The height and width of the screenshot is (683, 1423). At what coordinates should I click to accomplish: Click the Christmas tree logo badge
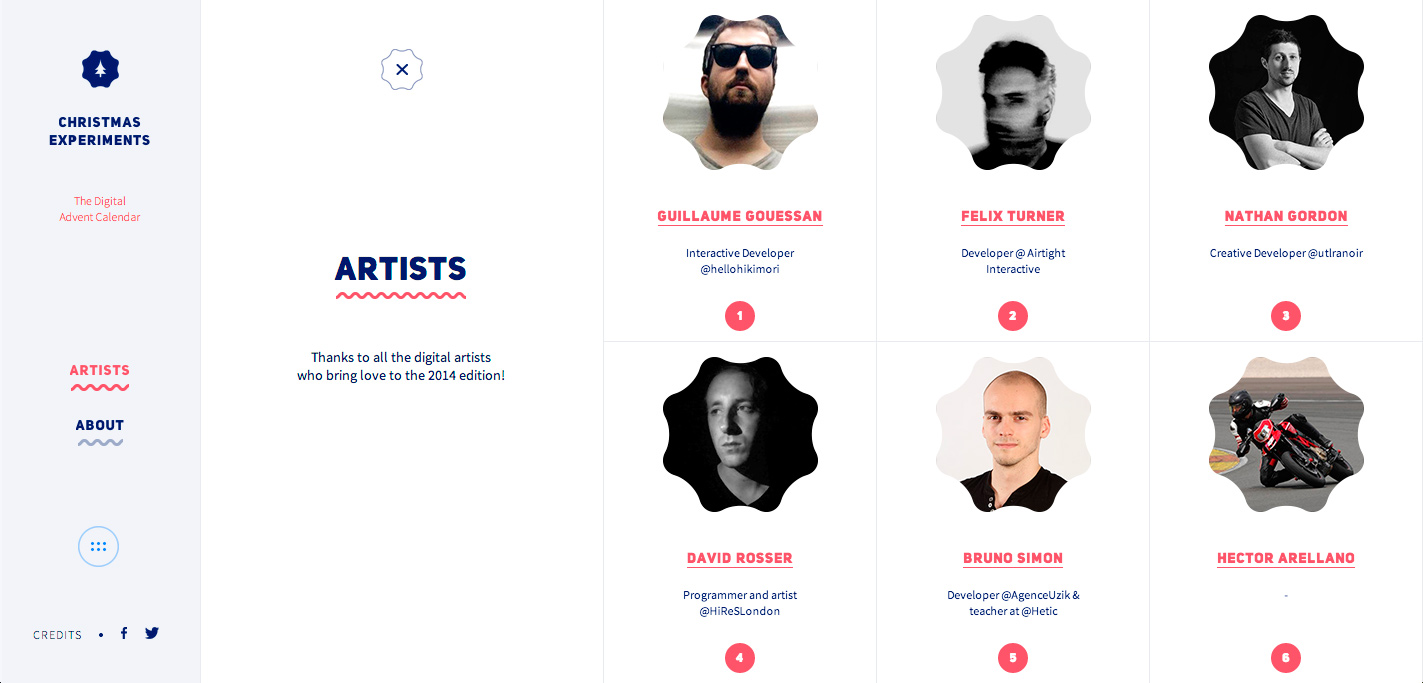[x=100, y=69]
